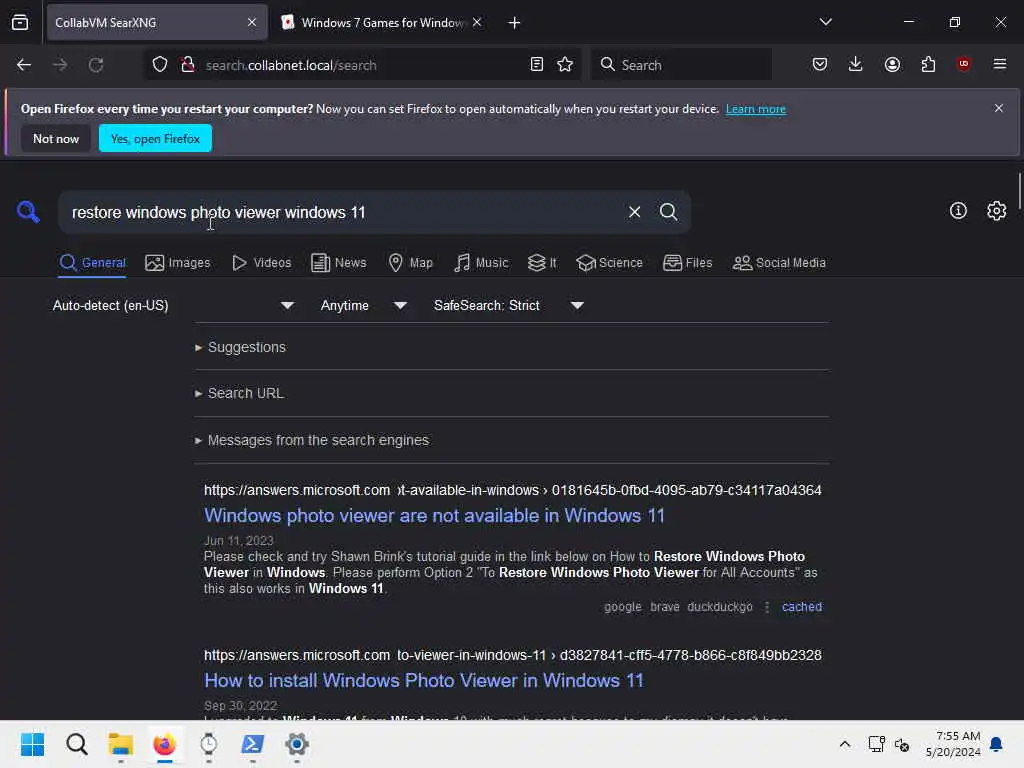
Task: Open Firefox View tab list icon
Action: coord(20,22)
